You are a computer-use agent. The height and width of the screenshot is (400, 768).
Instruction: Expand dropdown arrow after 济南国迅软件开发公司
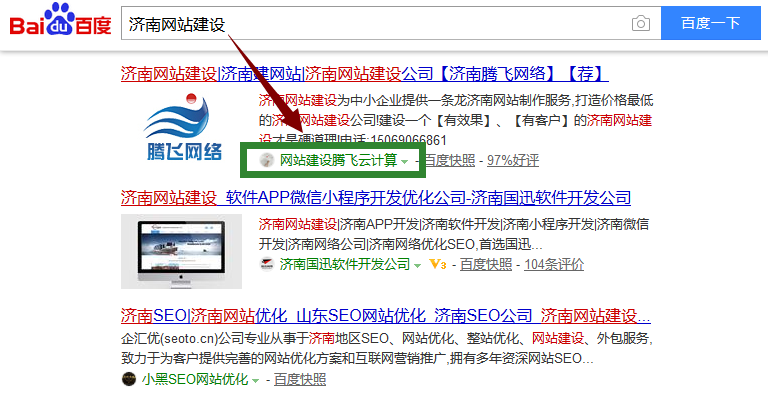418,265
